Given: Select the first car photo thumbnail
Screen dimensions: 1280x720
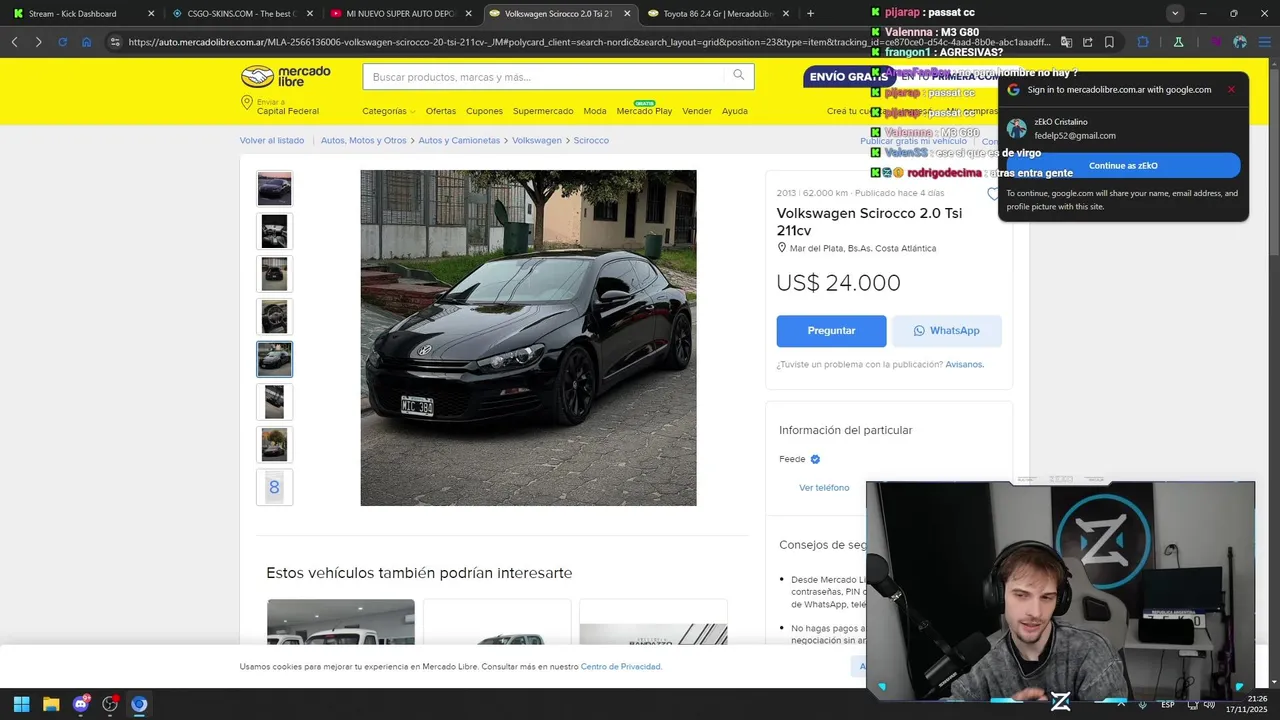Looking at the screenshot, I should [x=274, y=188].
